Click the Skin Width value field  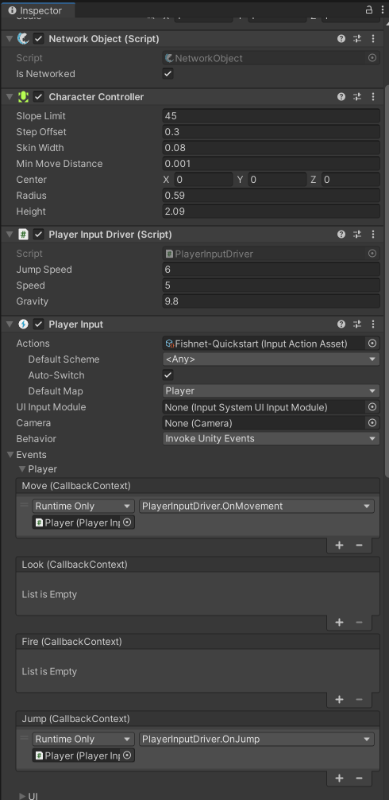271,148
